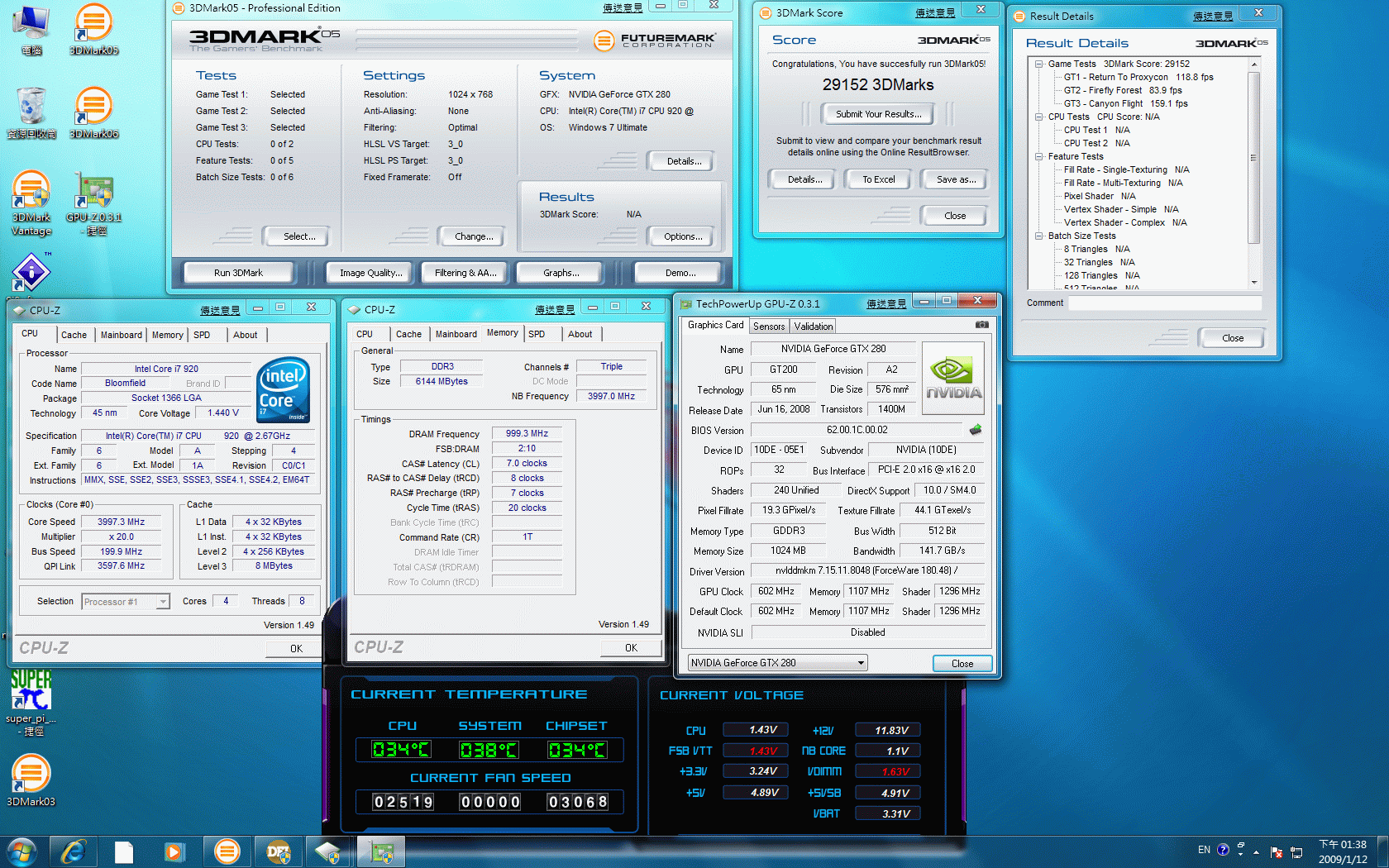Click the GPU-Z screenshot camera icon
1389x868 pixels.
tap(982, 325)
